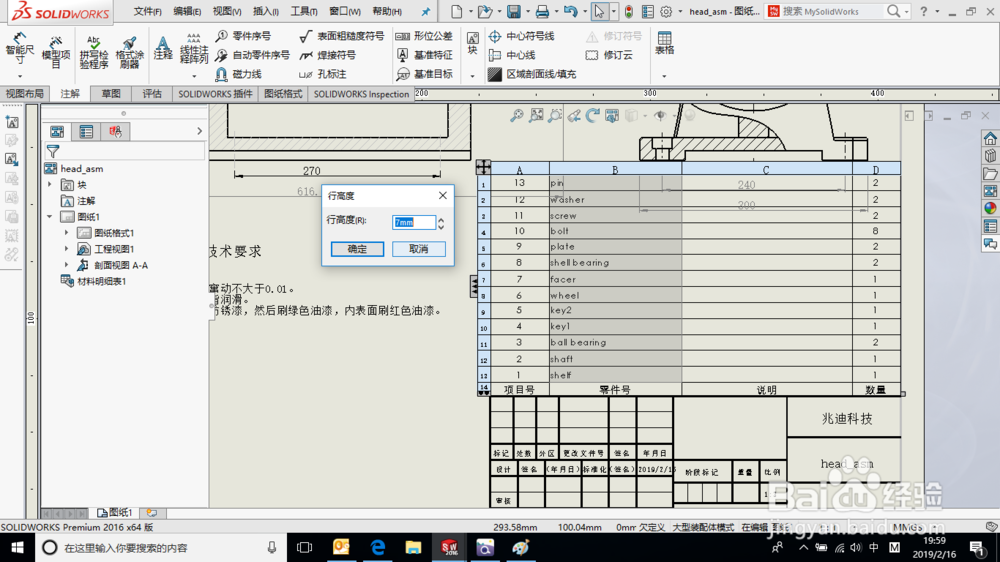Open the Smart Dimension dropdown arrow
The image size is (1000, 562).
click(20, 75)
